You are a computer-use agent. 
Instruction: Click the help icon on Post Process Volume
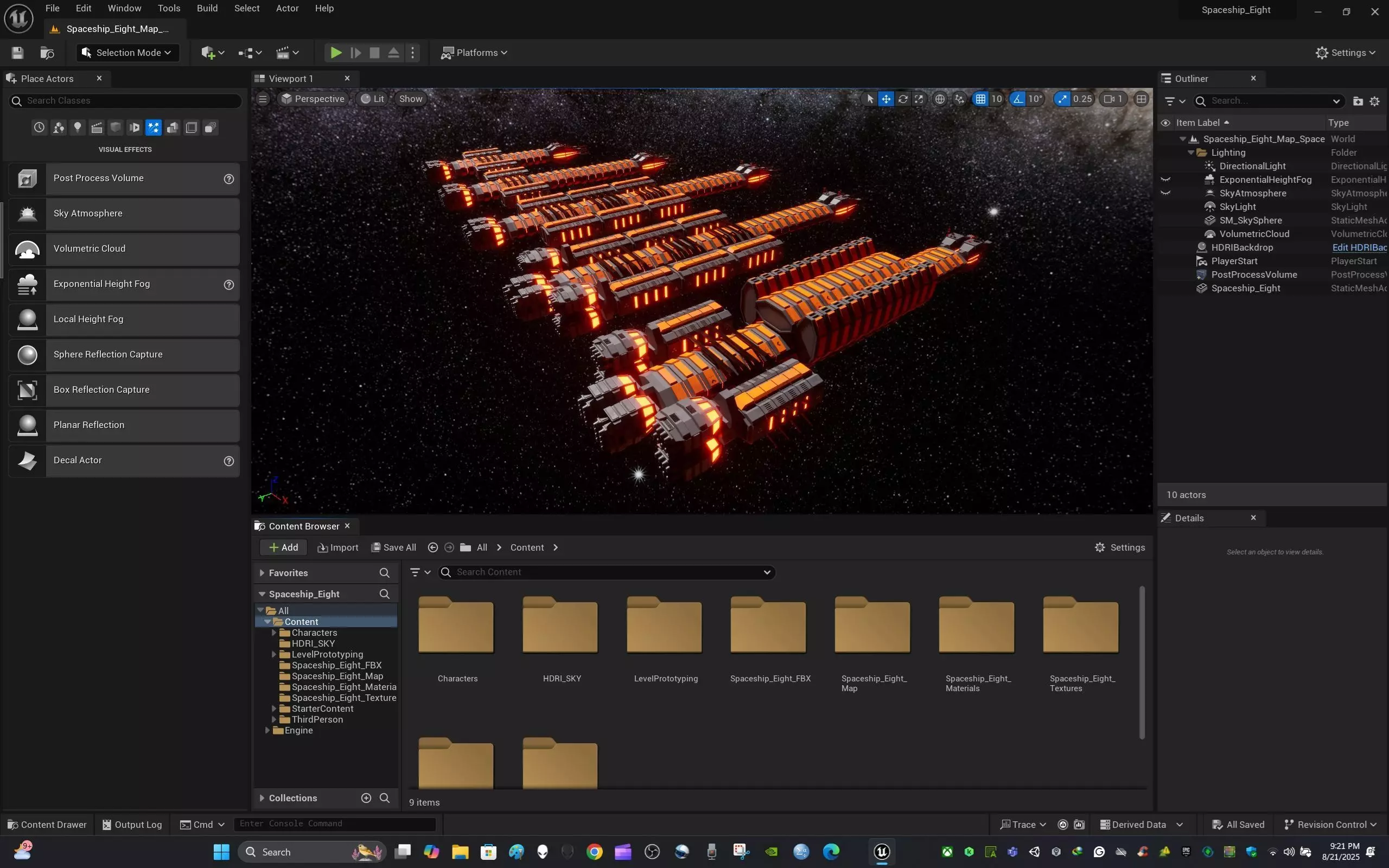point(228,178)
